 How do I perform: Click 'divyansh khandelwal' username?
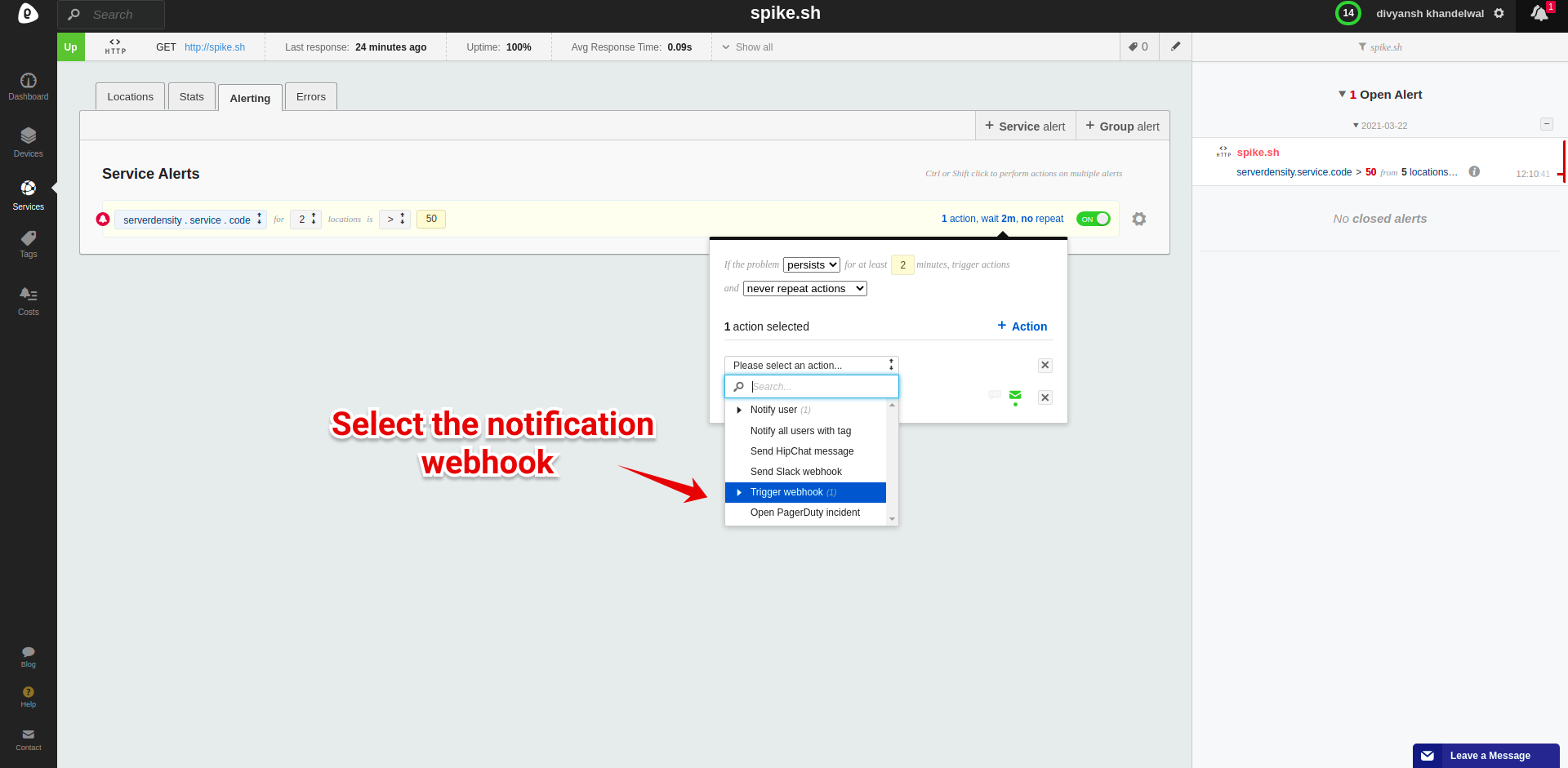(x=1430, y=14)
